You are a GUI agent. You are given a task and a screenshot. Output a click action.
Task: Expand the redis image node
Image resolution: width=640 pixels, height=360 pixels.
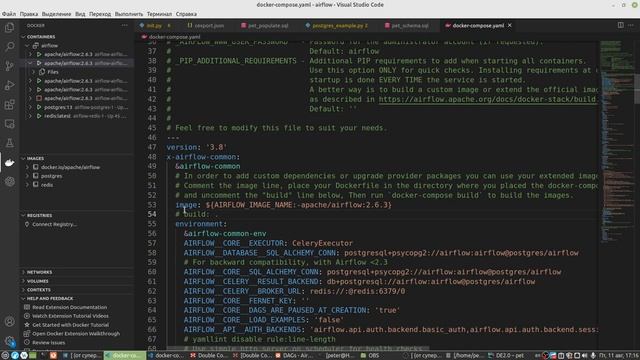27,184
